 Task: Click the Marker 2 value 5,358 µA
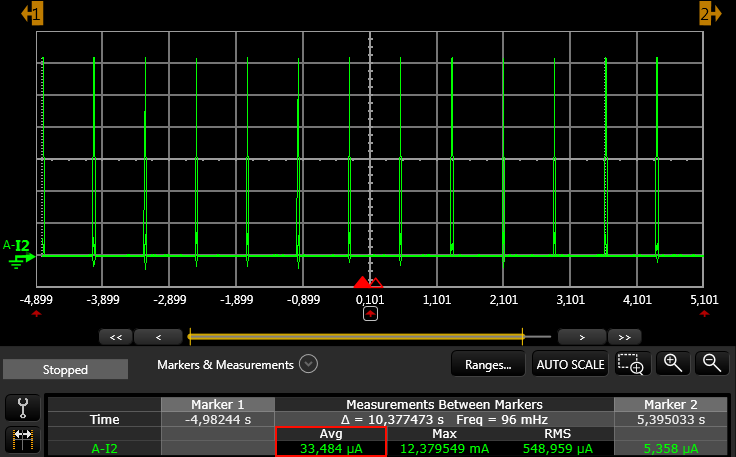click(670, 449)
